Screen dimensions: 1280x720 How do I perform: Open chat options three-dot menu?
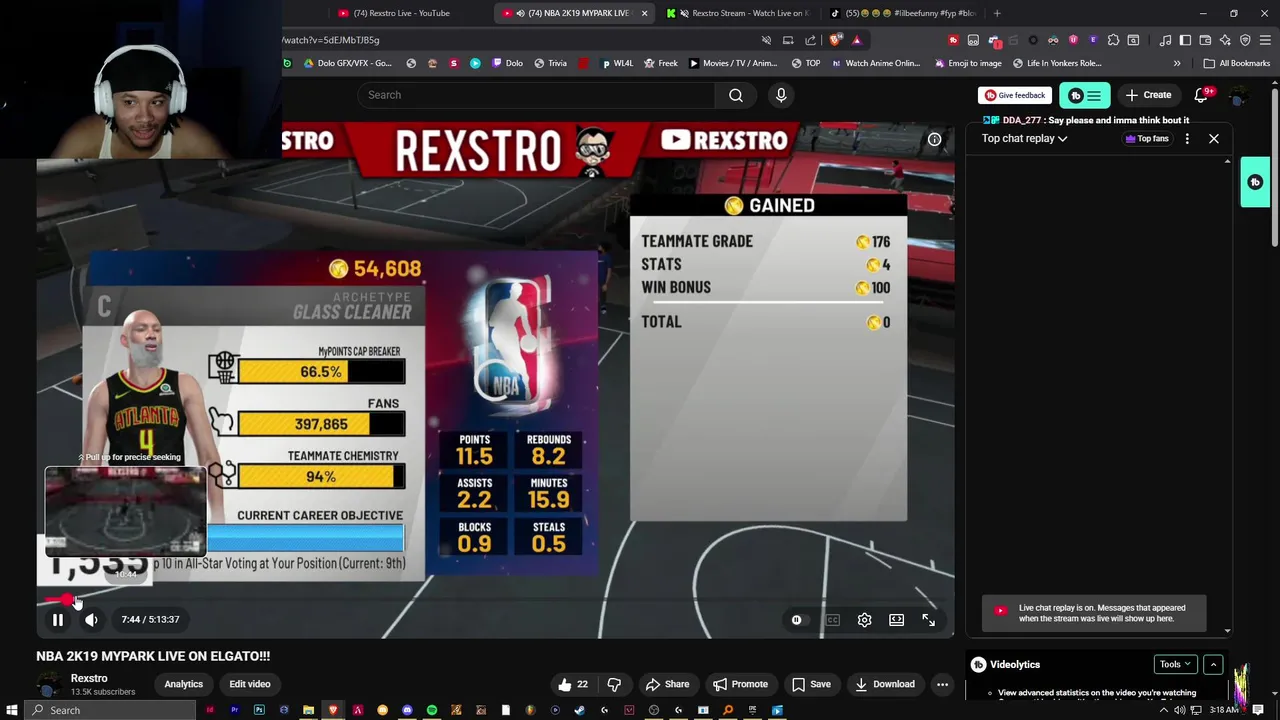pyautogui.click(x=1187, y=139)
